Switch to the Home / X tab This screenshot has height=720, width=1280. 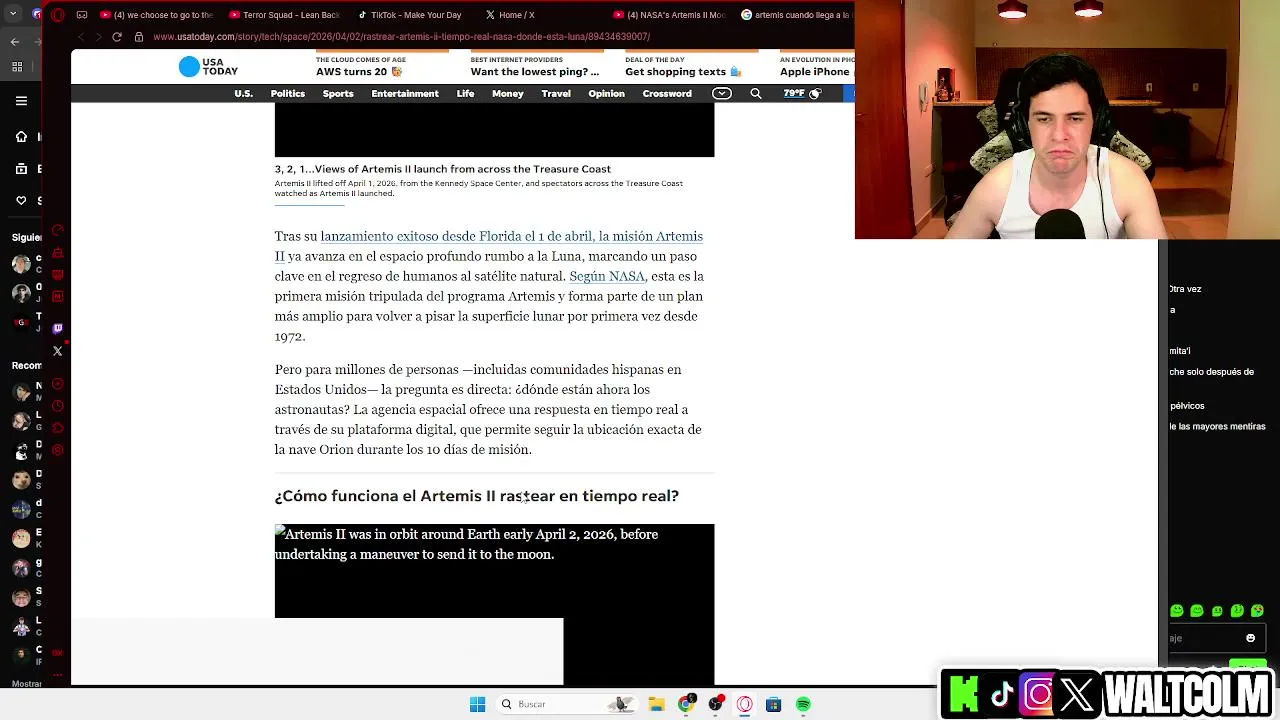tap(510, 15)
